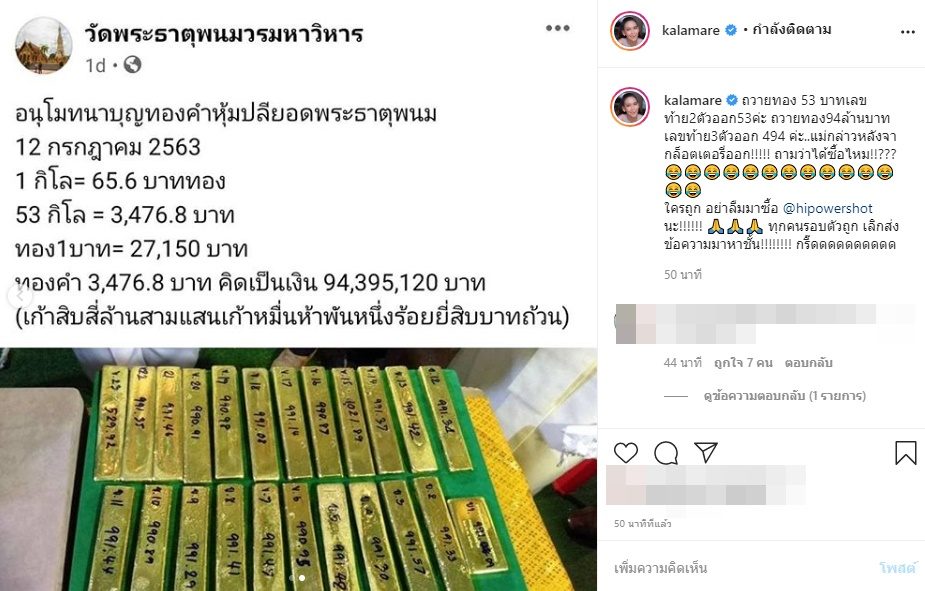Submit the comment with the โพสต์ button
The image size is (925, 591).
click(x=898, y=568)
